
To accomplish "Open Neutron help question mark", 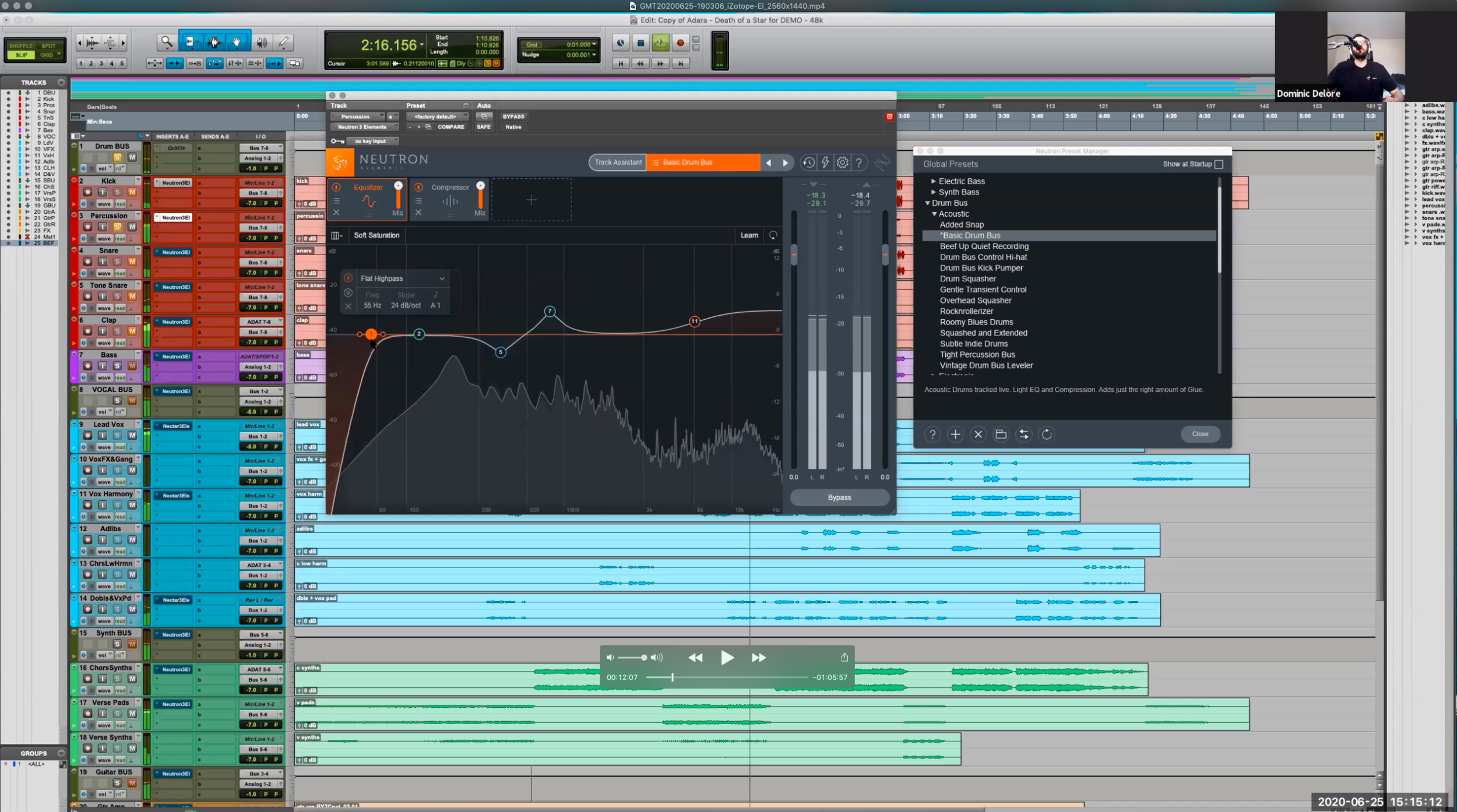I will [x=858, y=163].
